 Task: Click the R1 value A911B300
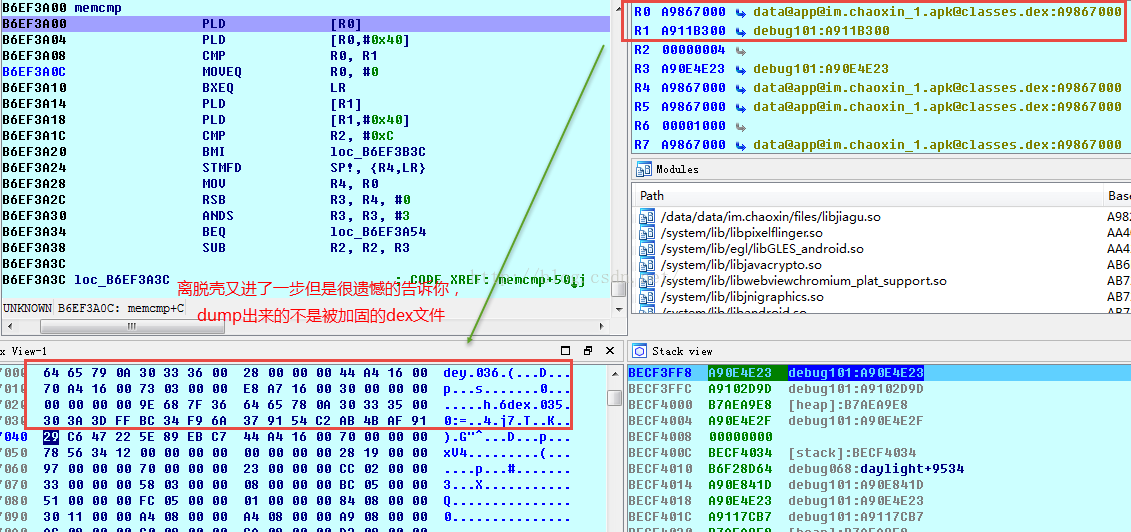point(693,32)
